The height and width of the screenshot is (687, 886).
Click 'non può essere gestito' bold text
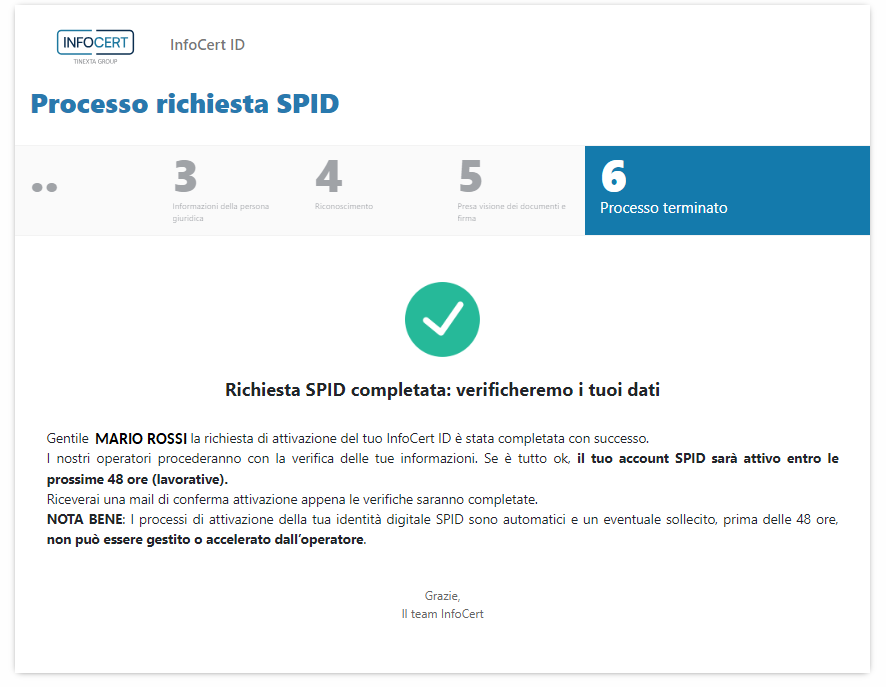[205, 540]
